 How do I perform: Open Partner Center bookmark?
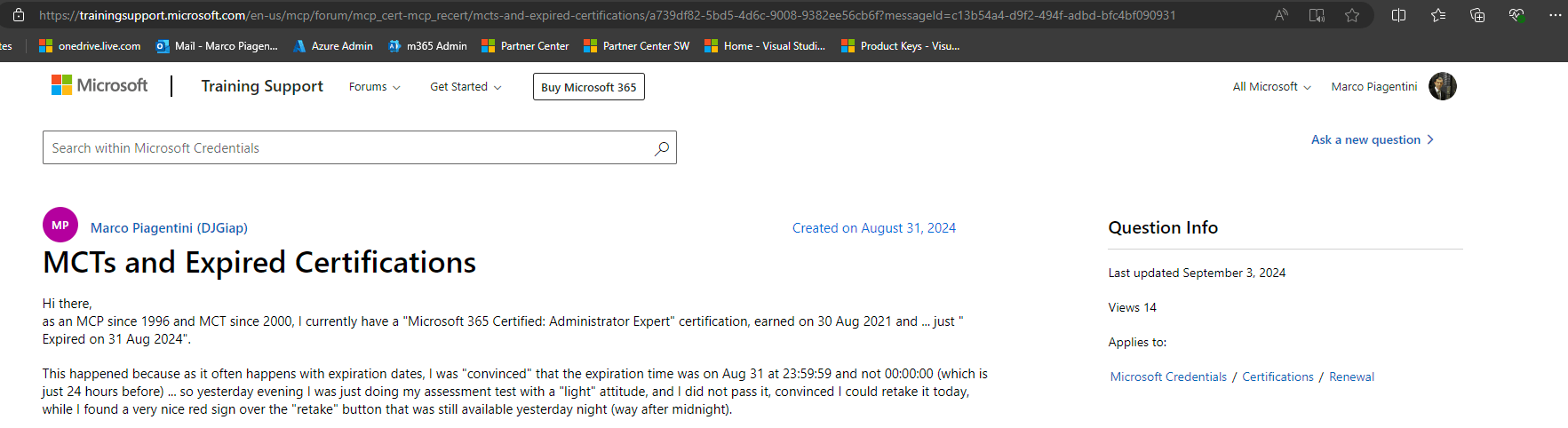click(525, 46)
